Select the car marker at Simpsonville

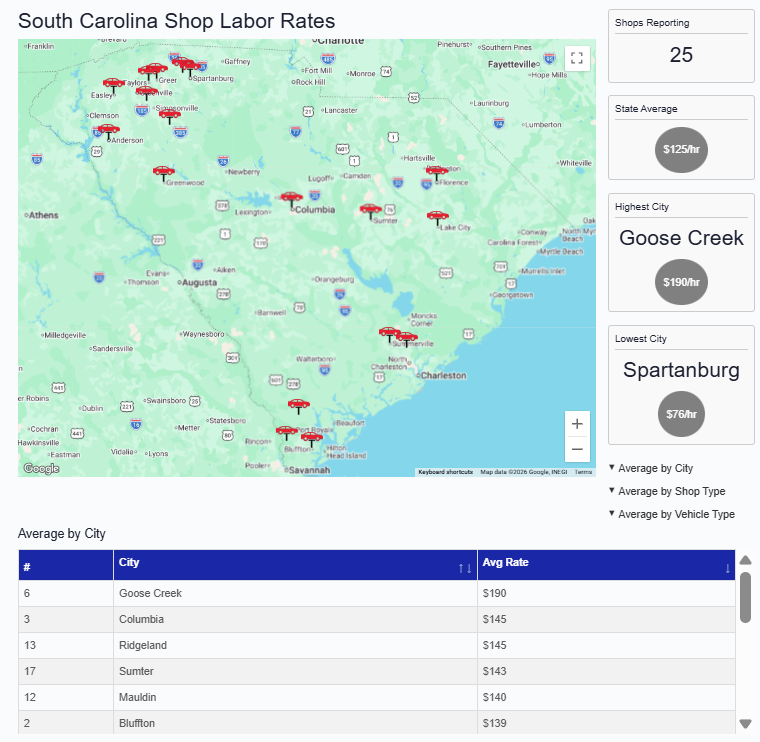[x=170, y=116]
